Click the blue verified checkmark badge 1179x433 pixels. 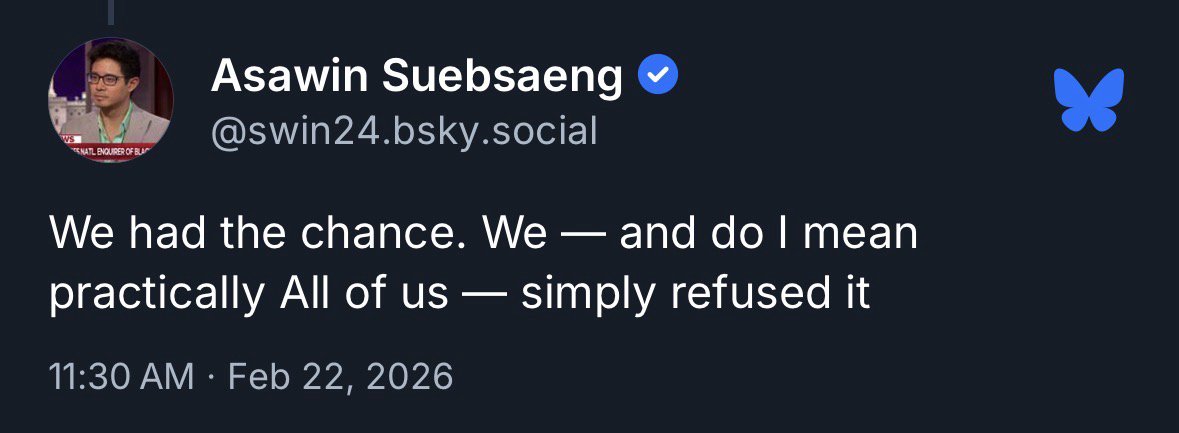pos(658,74)
